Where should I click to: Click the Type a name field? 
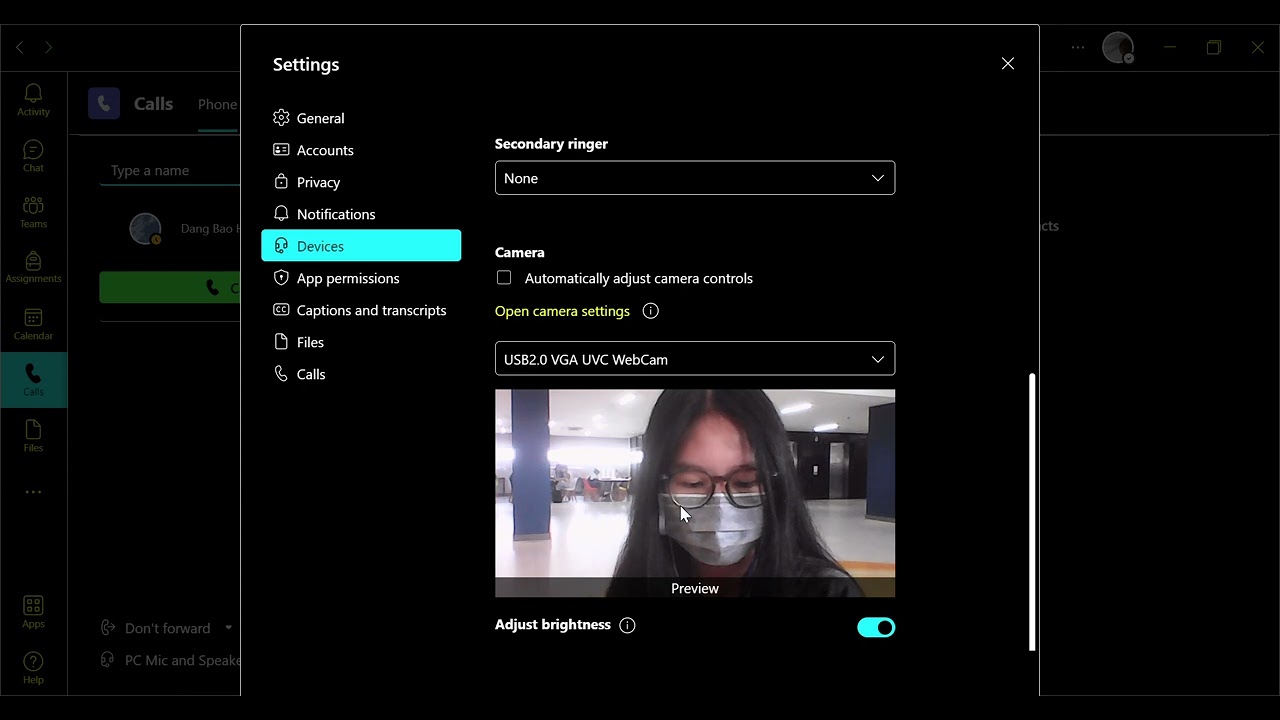pyautogui.click(x=170, y=171)
